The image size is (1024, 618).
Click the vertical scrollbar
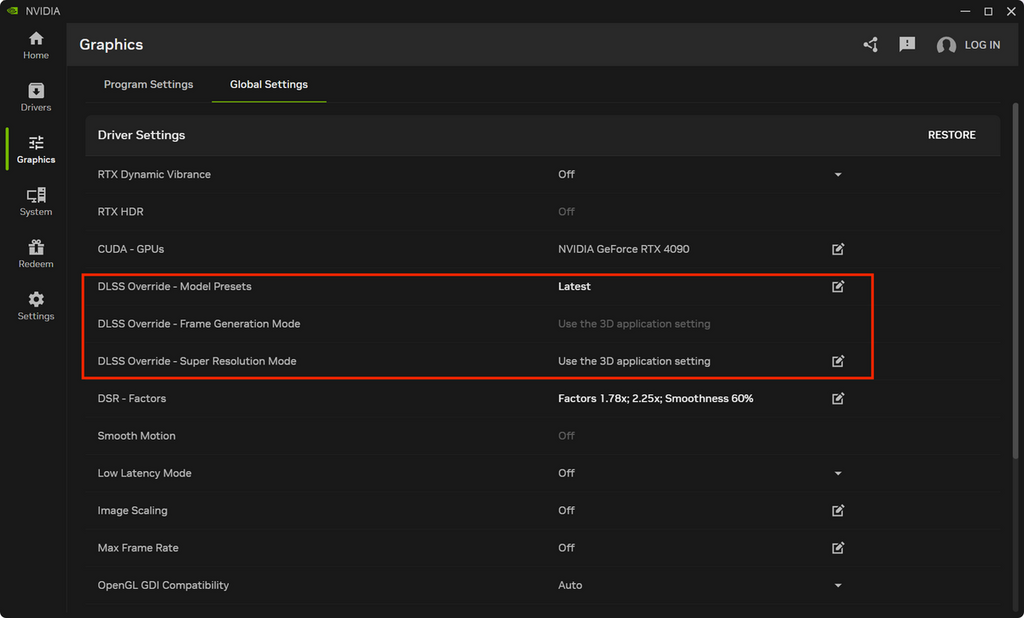[1015, 281]
